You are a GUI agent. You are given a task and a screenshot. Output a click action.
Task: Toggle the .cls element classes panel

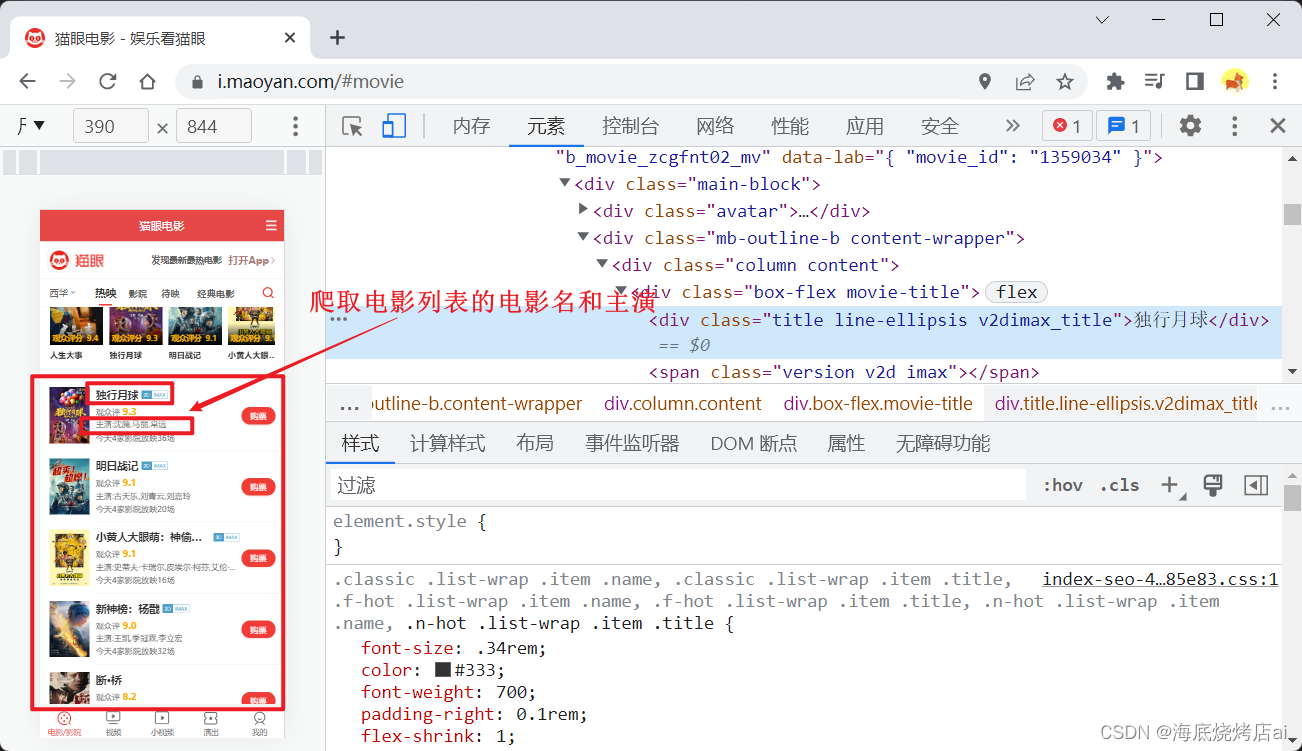click(1119, 485)
